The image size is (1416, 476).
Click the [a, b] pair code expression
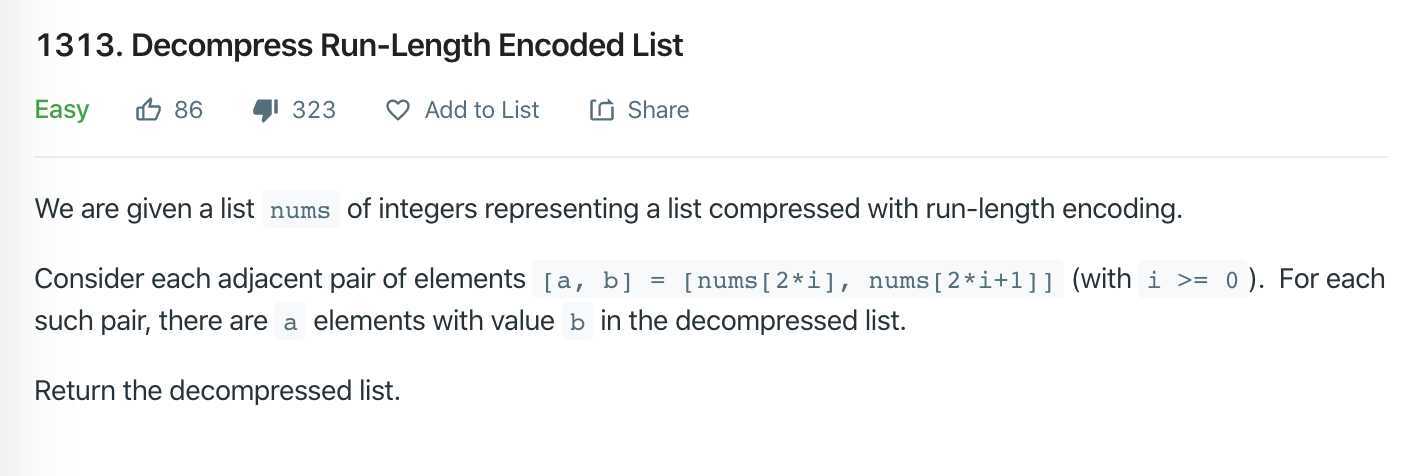coord(587,281)
